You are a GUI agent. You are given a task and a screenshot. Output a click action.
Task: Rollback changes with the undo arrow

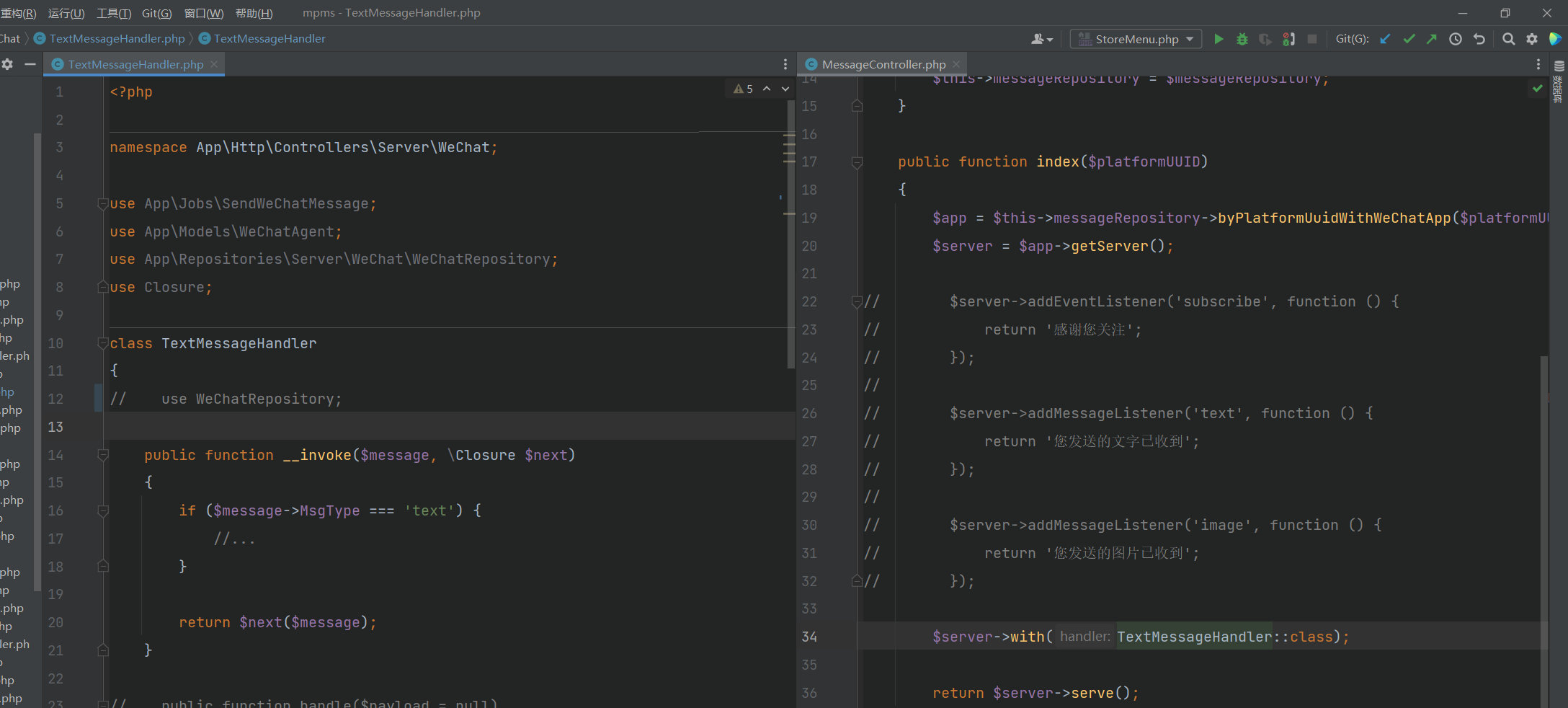[x=1479, y=39]
